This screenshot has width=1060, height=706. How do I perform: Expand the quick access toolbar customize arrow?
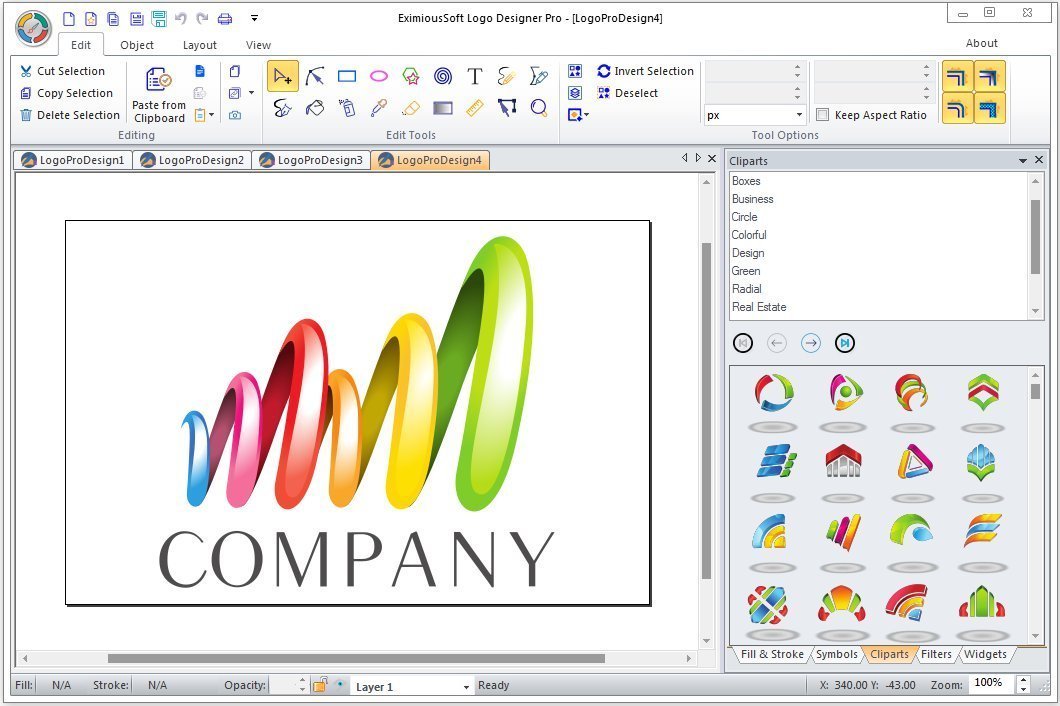(254, 19)
